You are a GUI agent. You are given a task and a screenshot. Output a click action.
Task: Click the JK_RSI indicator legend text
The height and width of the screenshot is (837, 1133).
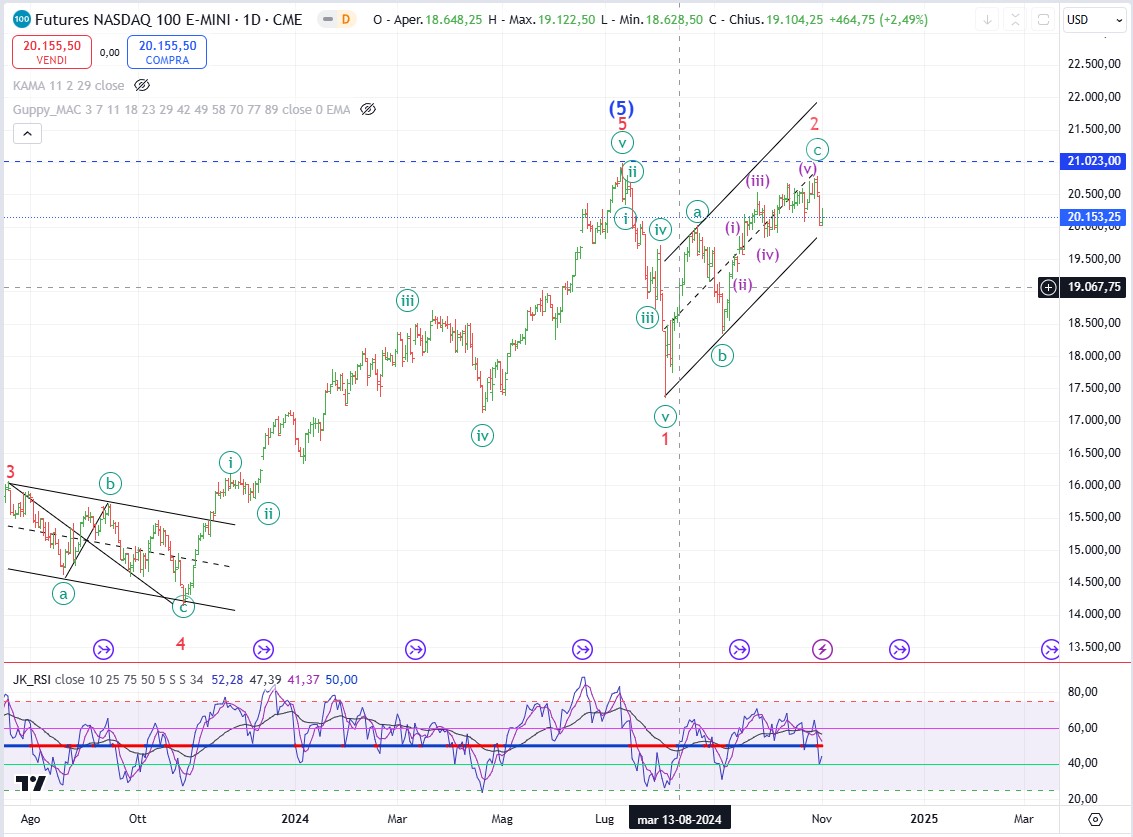(108, 679)
